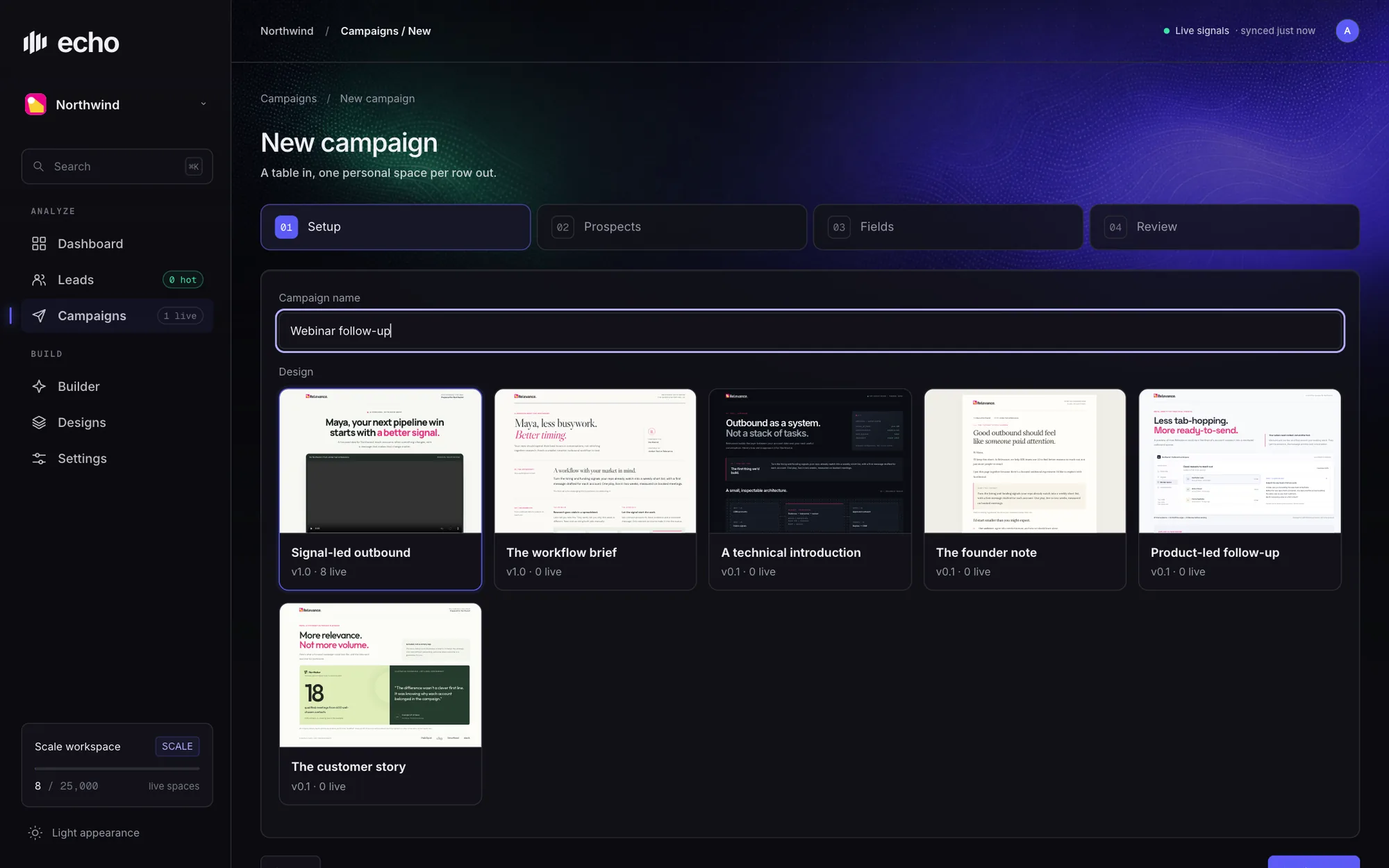Open Builder via its sparkle icon

[39, 387]
